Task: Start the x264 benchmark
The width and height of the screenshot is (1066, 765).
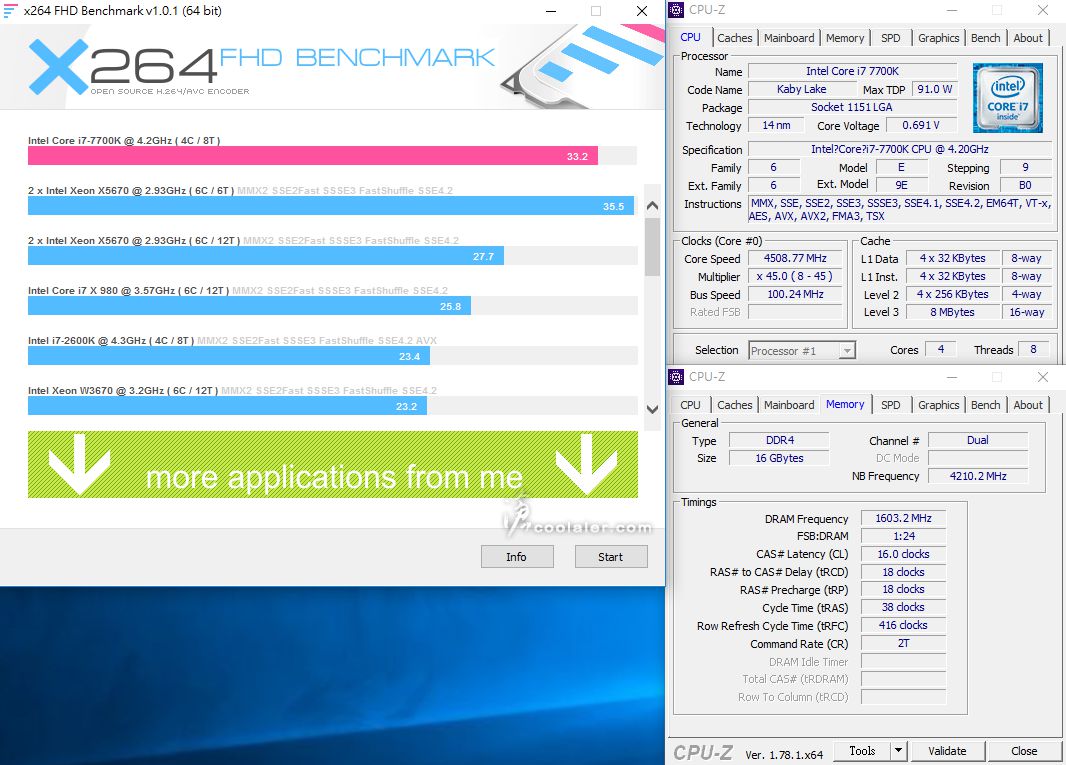Action: pos(611,557)
